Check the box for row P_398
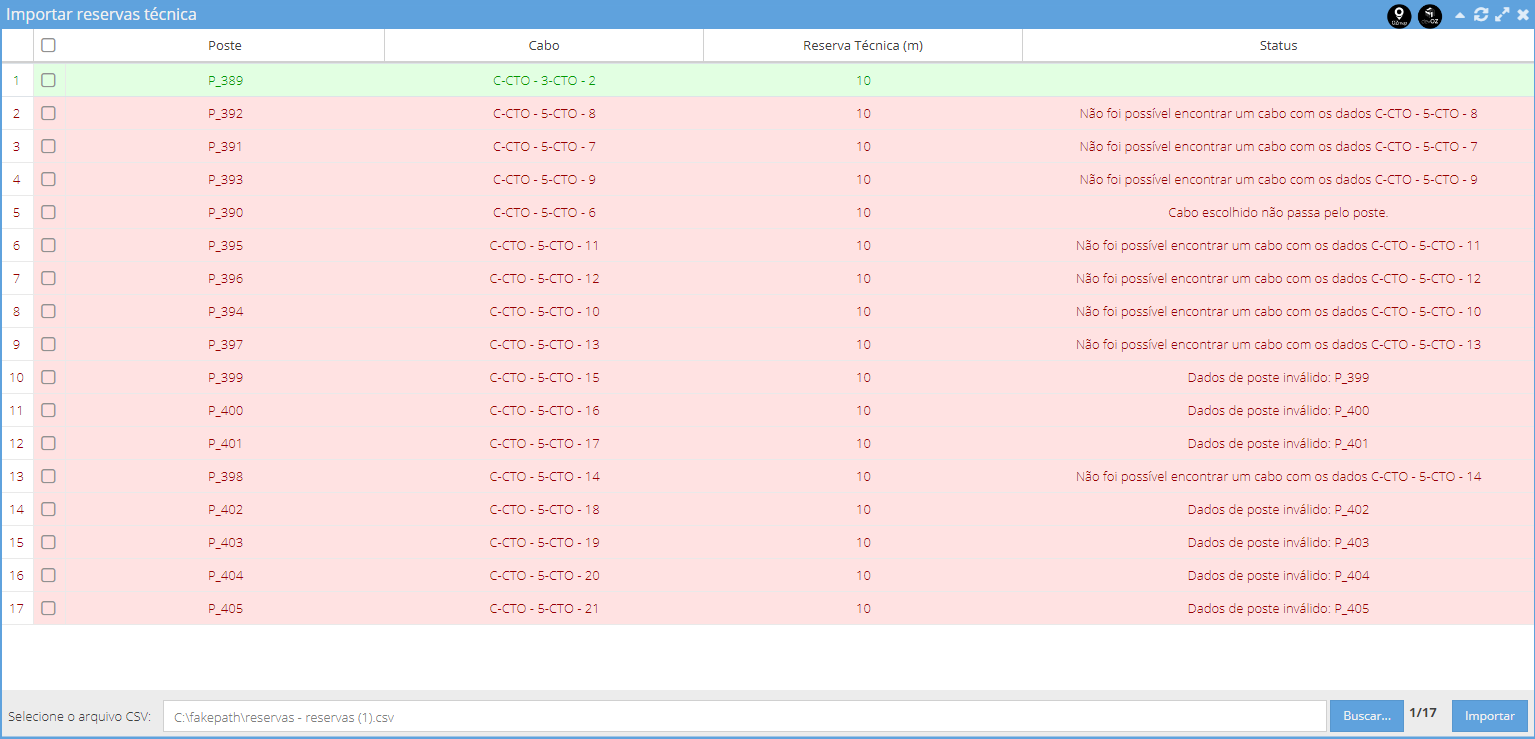This screenshot has height=739, width=1535. [x=48, y=476]
